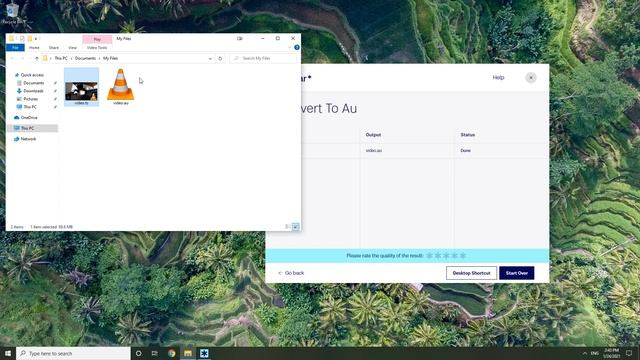Switch to the converter app on the taskbar
The height and width of the screenshot is (360, 640).
[x=204, y=353]
